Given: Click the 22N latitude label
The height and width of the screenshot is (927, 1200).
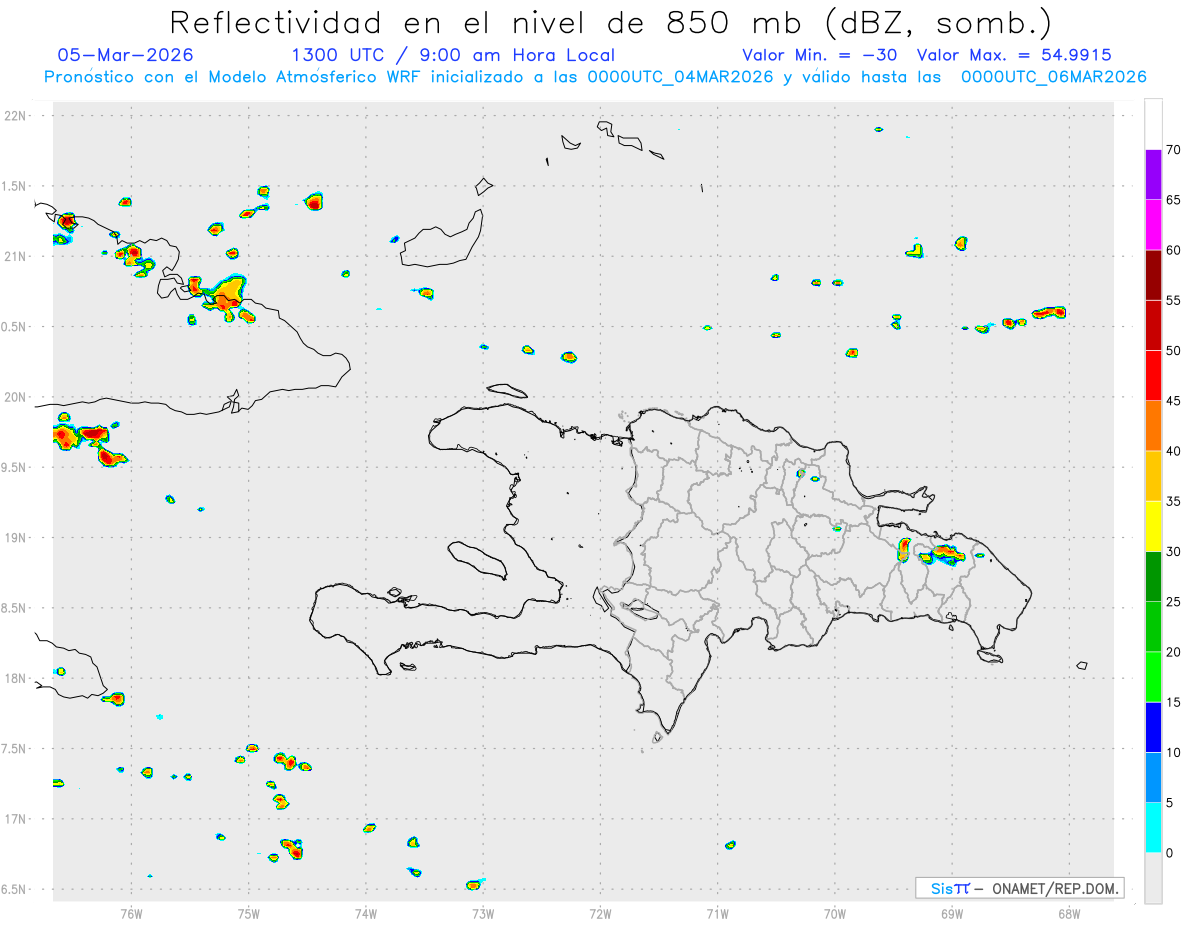Looking at the screenshot, I should pyautogui.click(x=16, y=116).
